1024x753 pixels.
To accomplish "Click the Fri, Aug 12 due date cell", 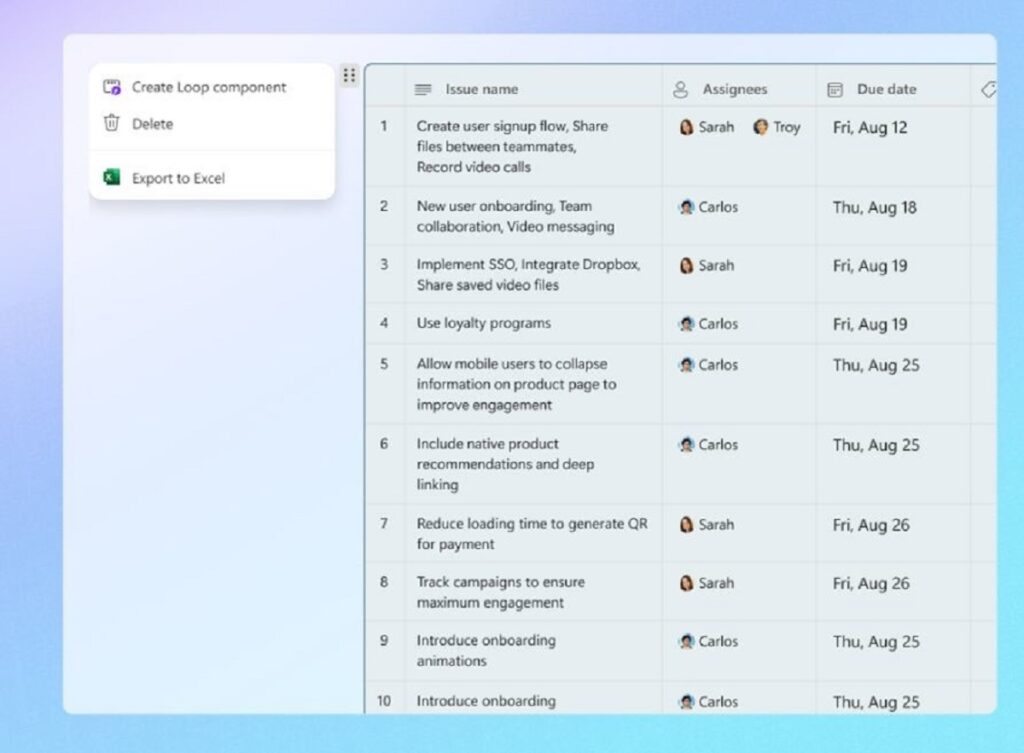I will coord(871,128).
